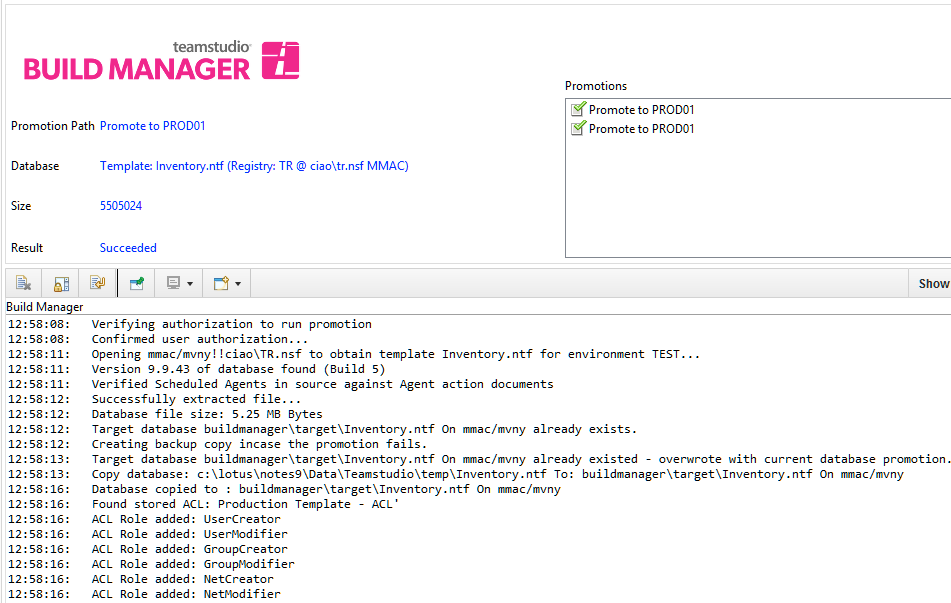
Task: Select log line 'ACL Role added: UserCreator'
Action: click(186, 519)
